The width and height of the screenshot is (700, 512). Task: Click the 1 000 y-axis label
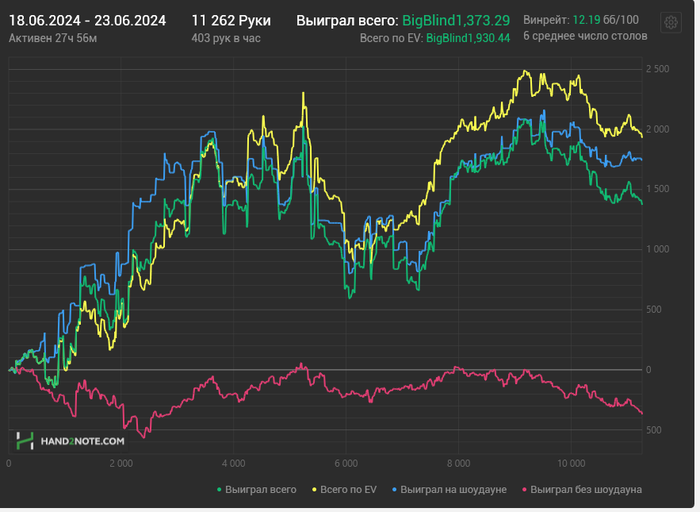tap(658, 249)
